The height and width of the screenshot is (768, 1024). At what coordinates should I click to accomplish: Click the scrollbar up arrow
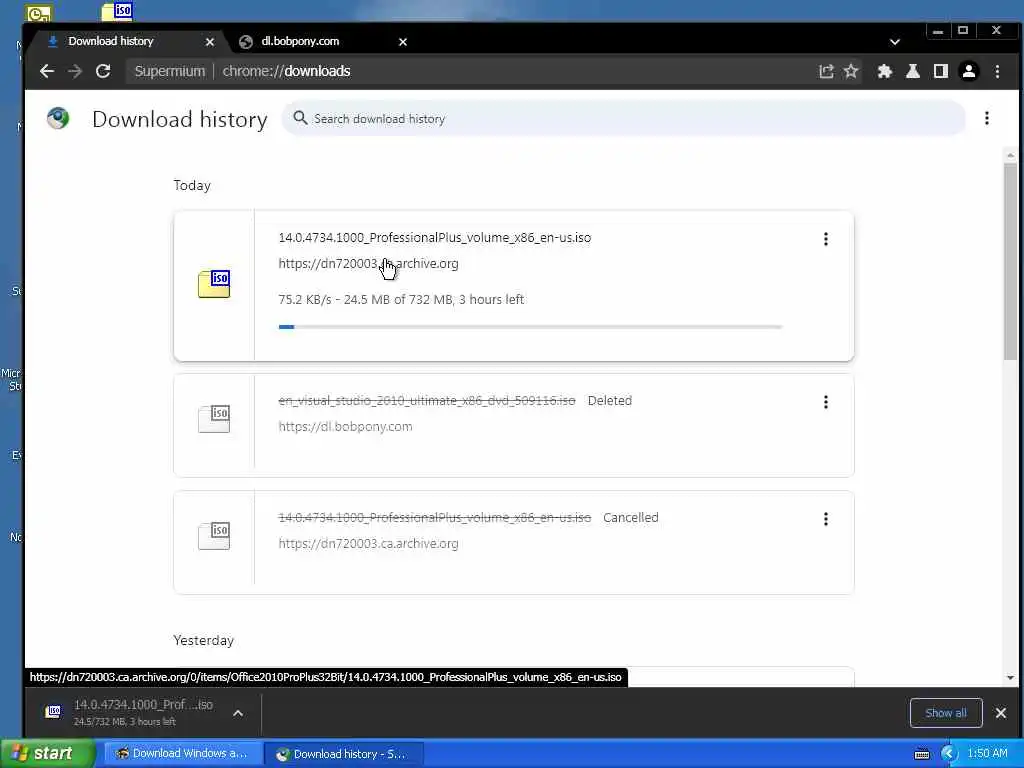tap(1010, 155)
